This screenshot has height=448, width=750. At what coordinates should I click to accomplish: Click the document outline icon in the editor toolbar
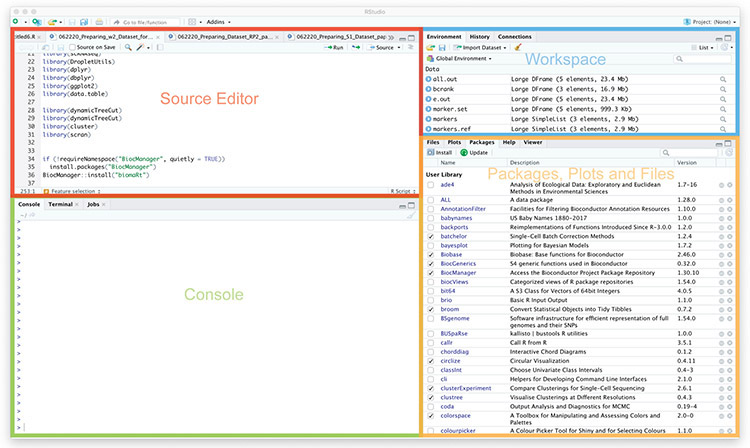coord(410,47)
